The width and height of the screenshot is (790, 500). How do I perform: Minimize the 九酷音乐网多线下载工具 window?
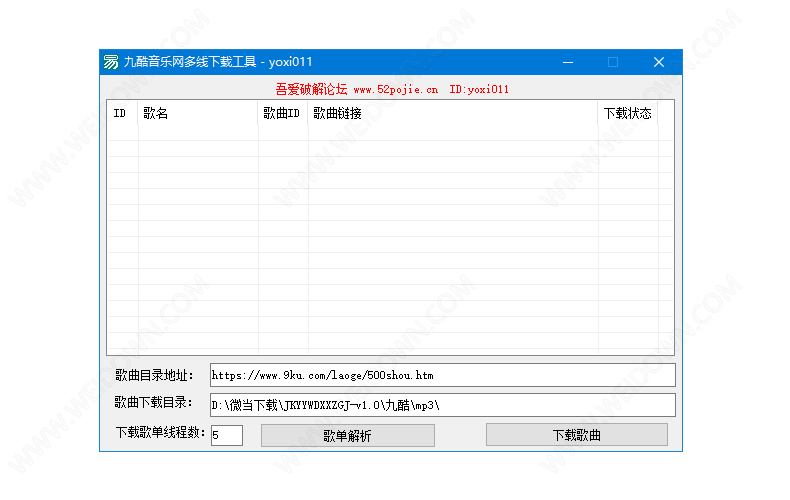tap(568, 62)
